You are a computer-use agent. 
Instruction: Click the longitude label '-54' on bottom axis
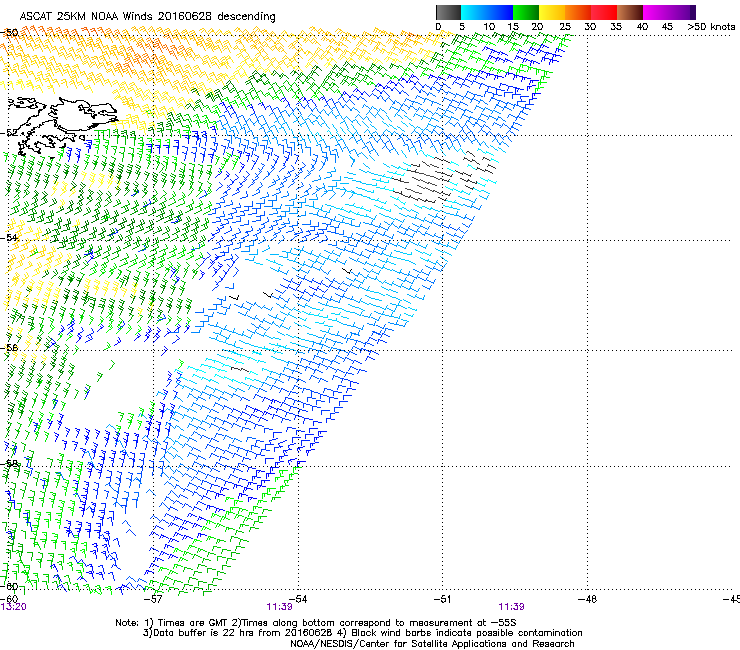click(x=298, y=599)
